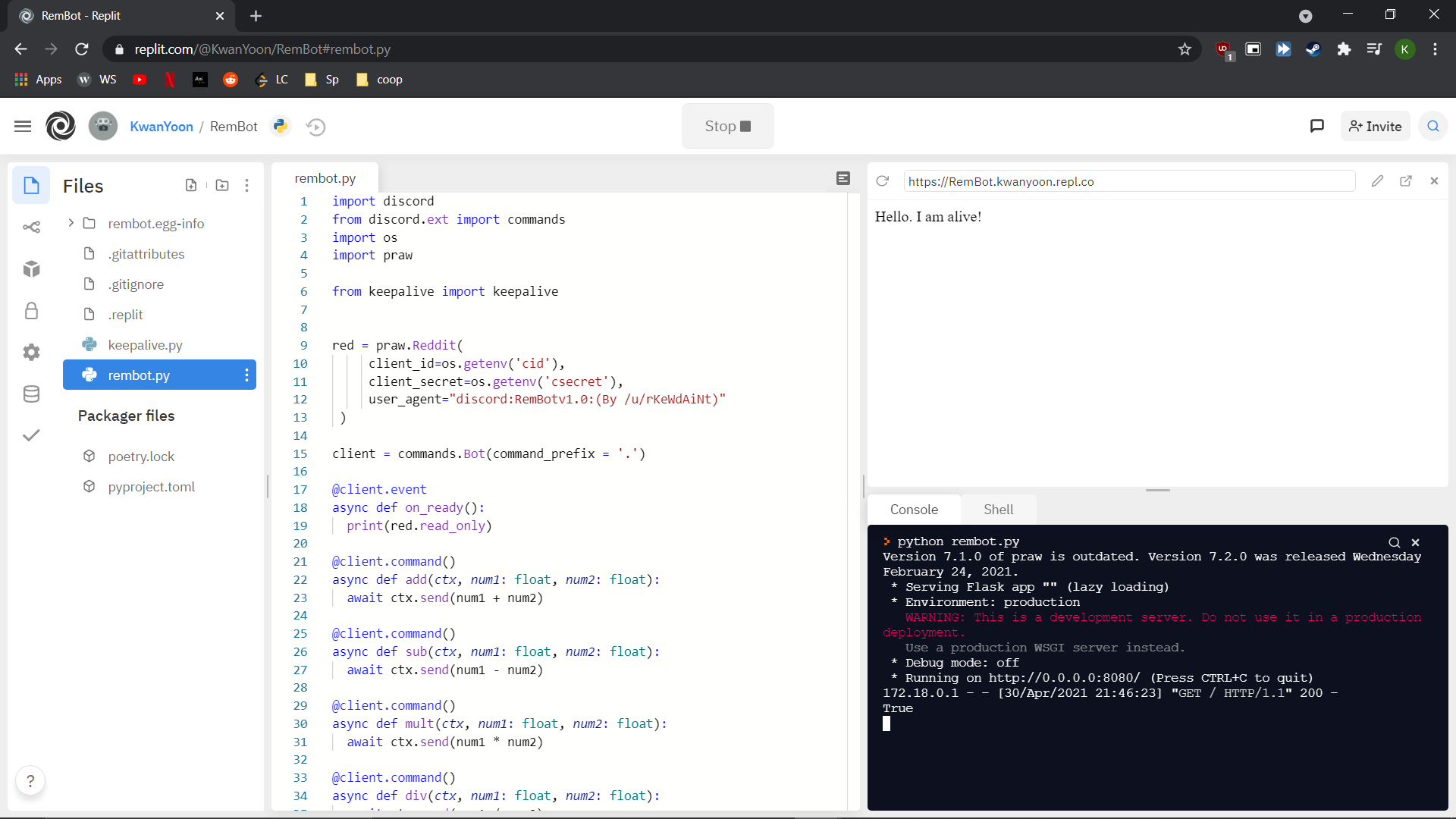1456x819 pixels.
Task: Open the Secrets lock icon in sidebar
Action: (x=31, y=310)
